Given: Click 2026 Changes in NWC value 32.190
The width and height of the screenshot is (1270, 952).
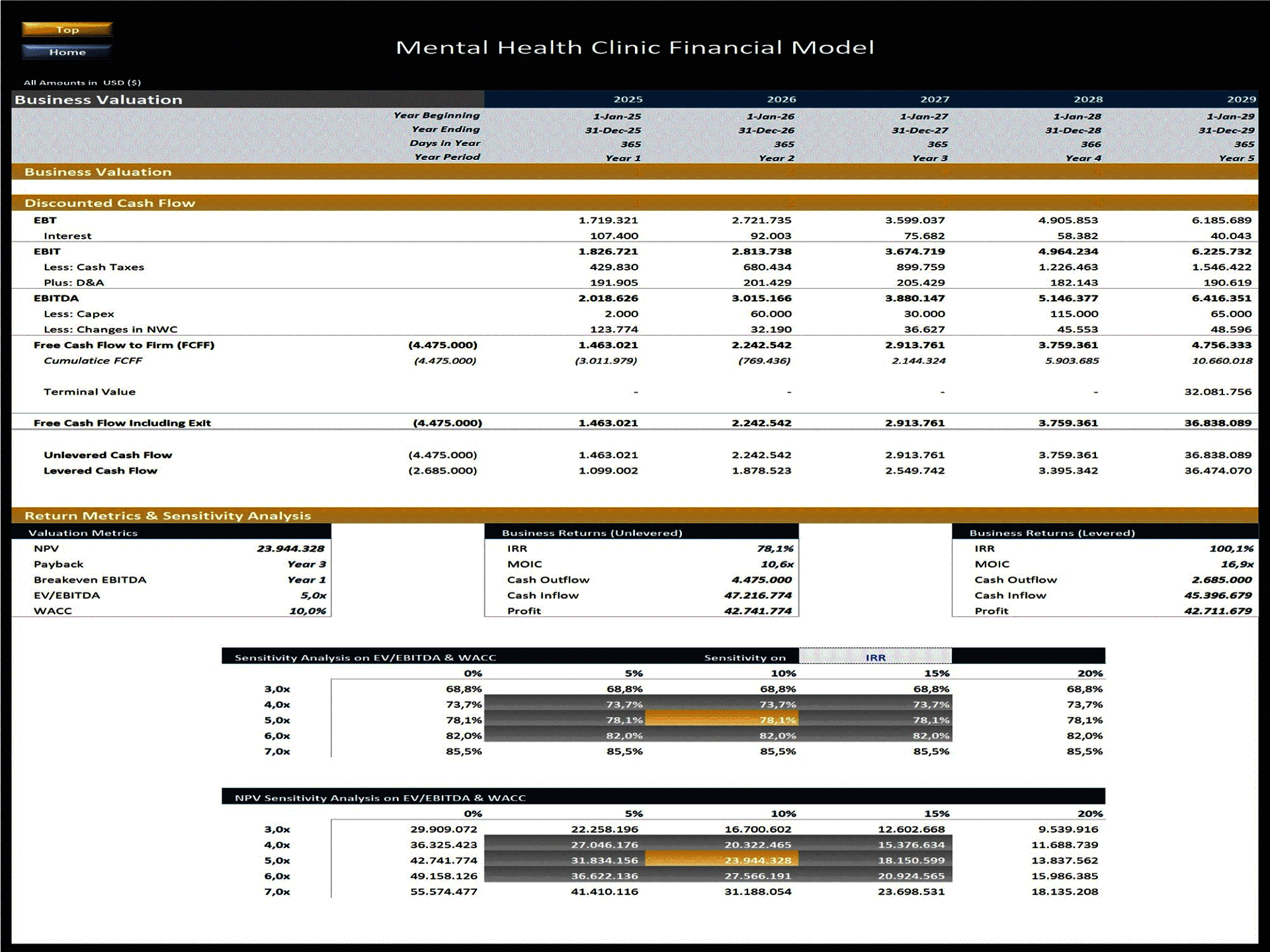Looking at the screenshot, I should (x=771, y=329).
